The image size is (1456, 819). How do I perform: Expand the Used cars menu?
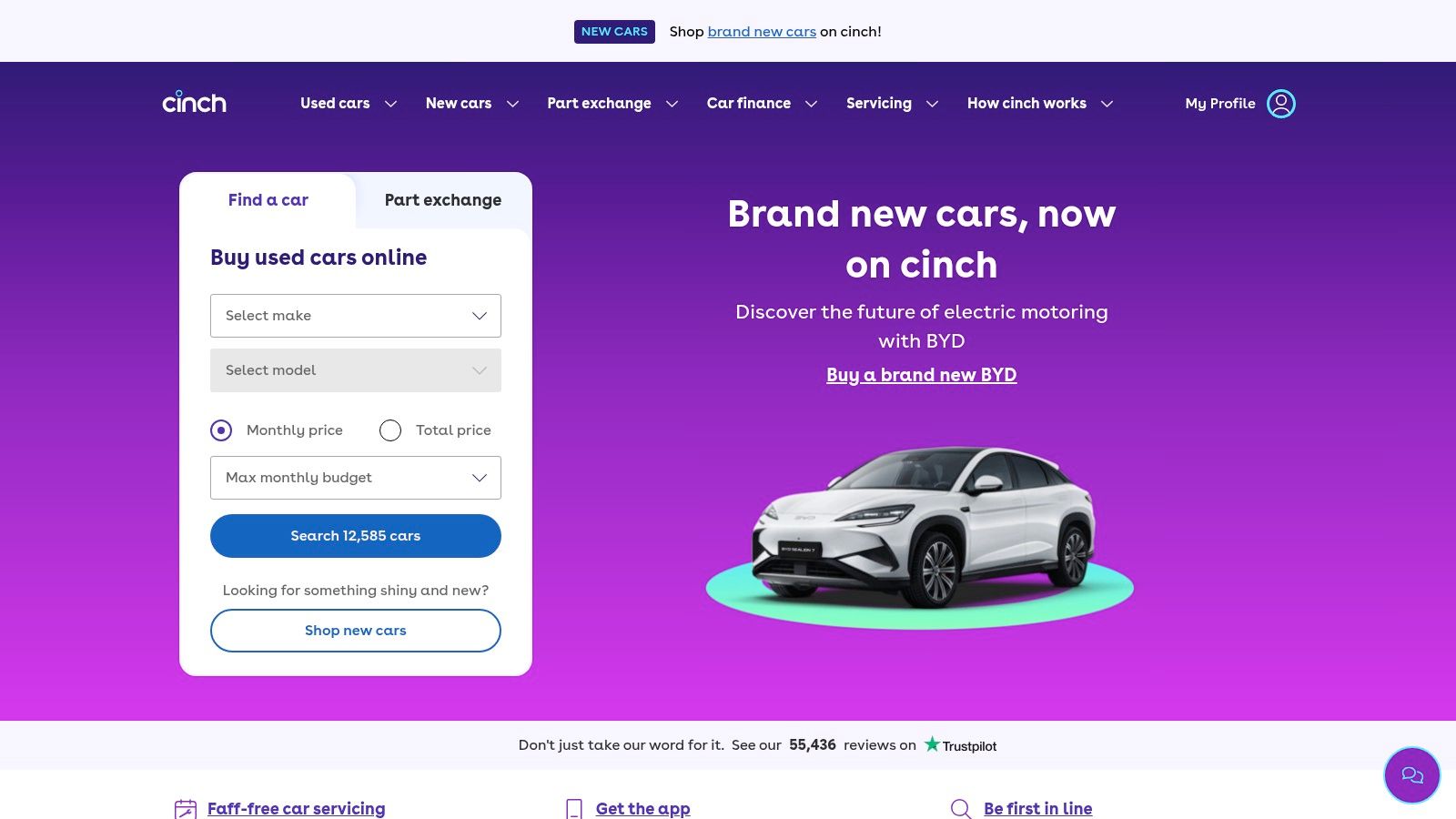coord(349,104)
